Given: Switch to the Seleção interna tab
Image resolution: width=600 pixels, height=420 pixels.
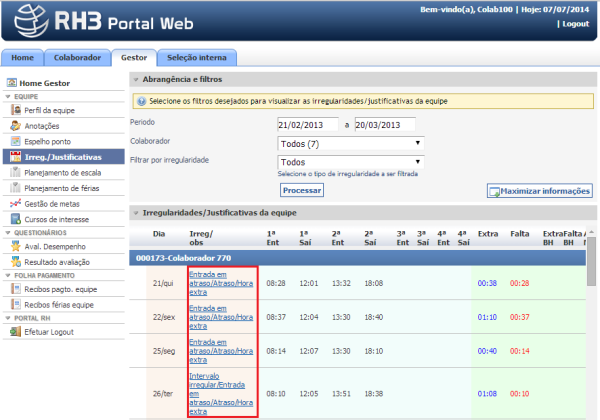Looking at the screenshot, I should coord(196,59).
